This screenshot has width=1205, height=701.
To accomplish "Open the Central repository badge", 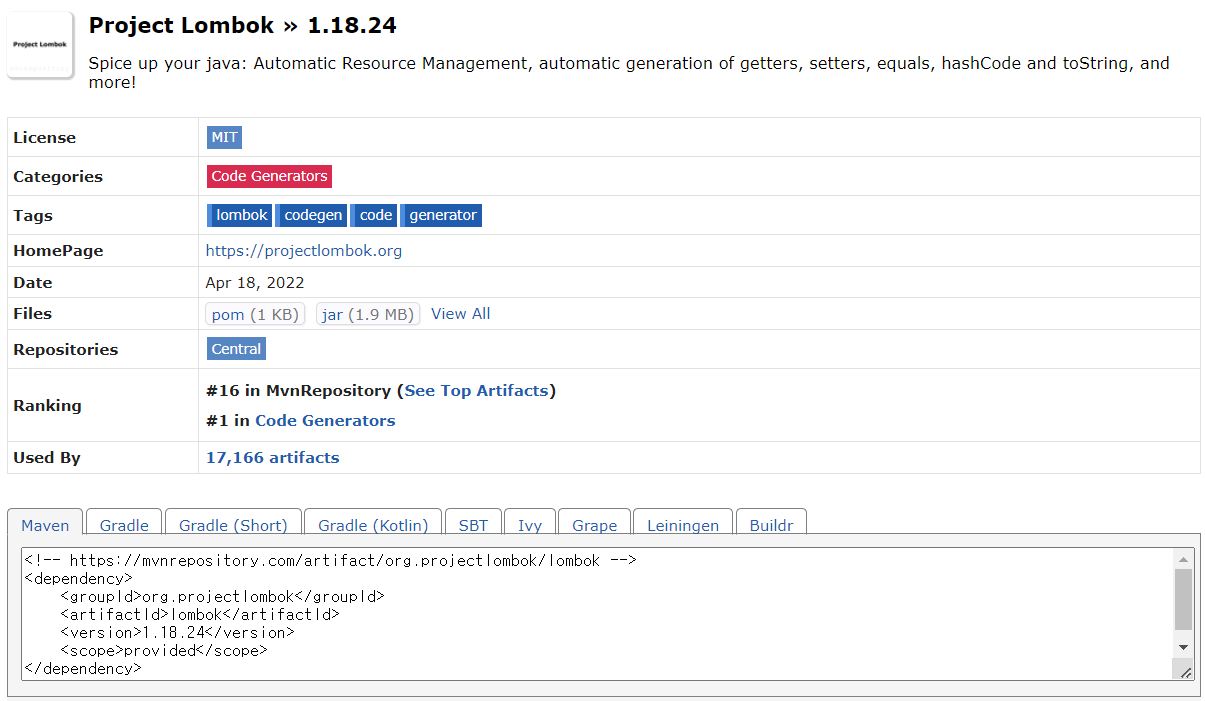I will [x=236, y=349].
